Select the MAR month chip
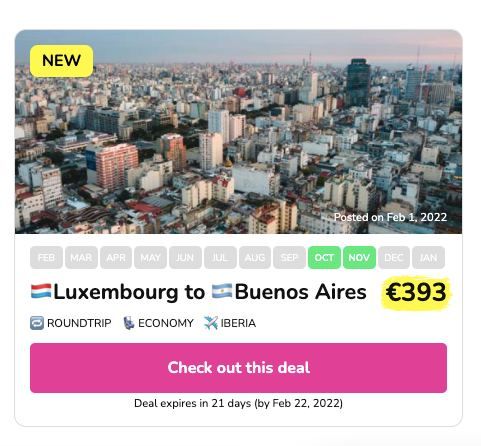 [x=81, y=257]
